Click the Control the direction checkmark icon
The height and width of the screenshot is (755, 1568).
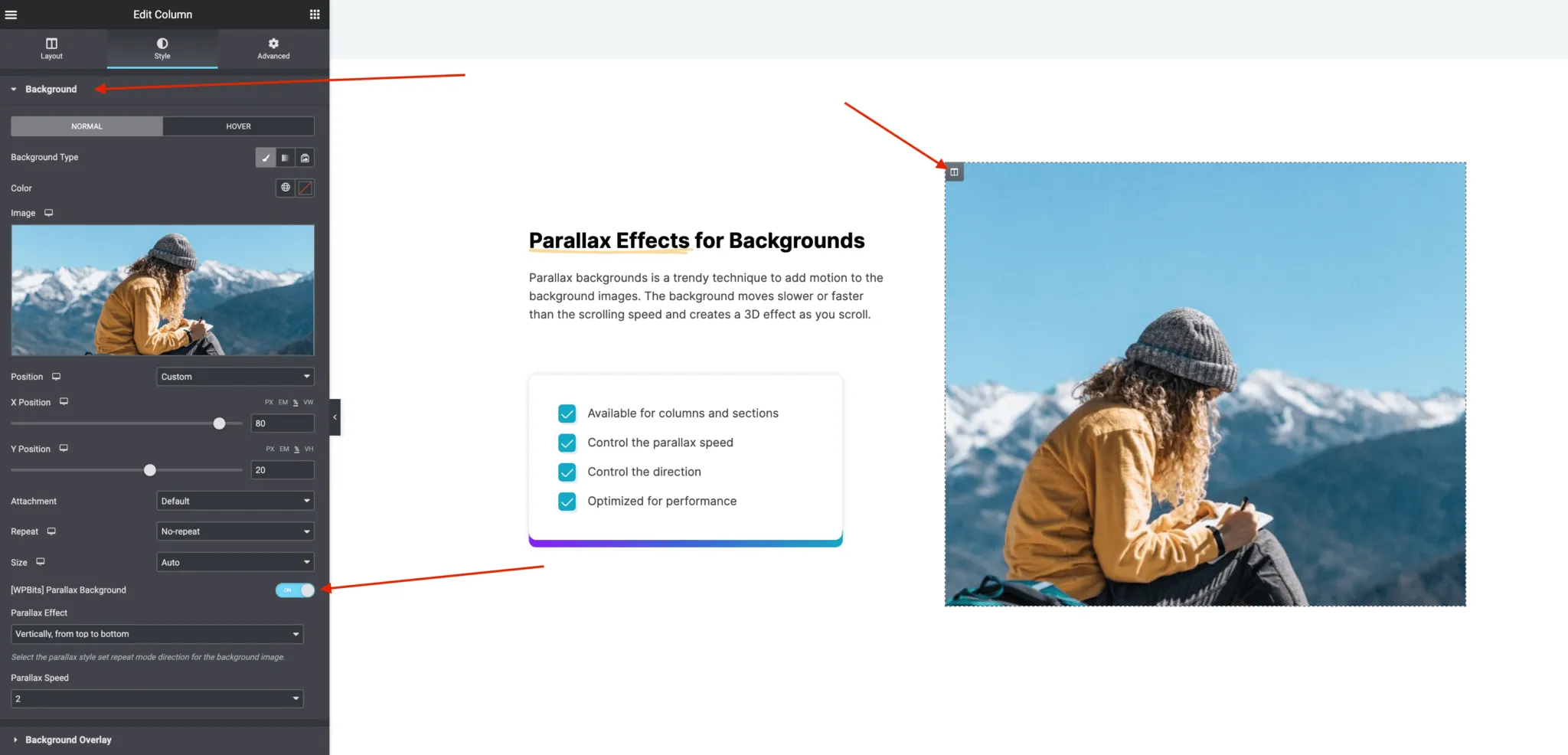pos(567,472)
